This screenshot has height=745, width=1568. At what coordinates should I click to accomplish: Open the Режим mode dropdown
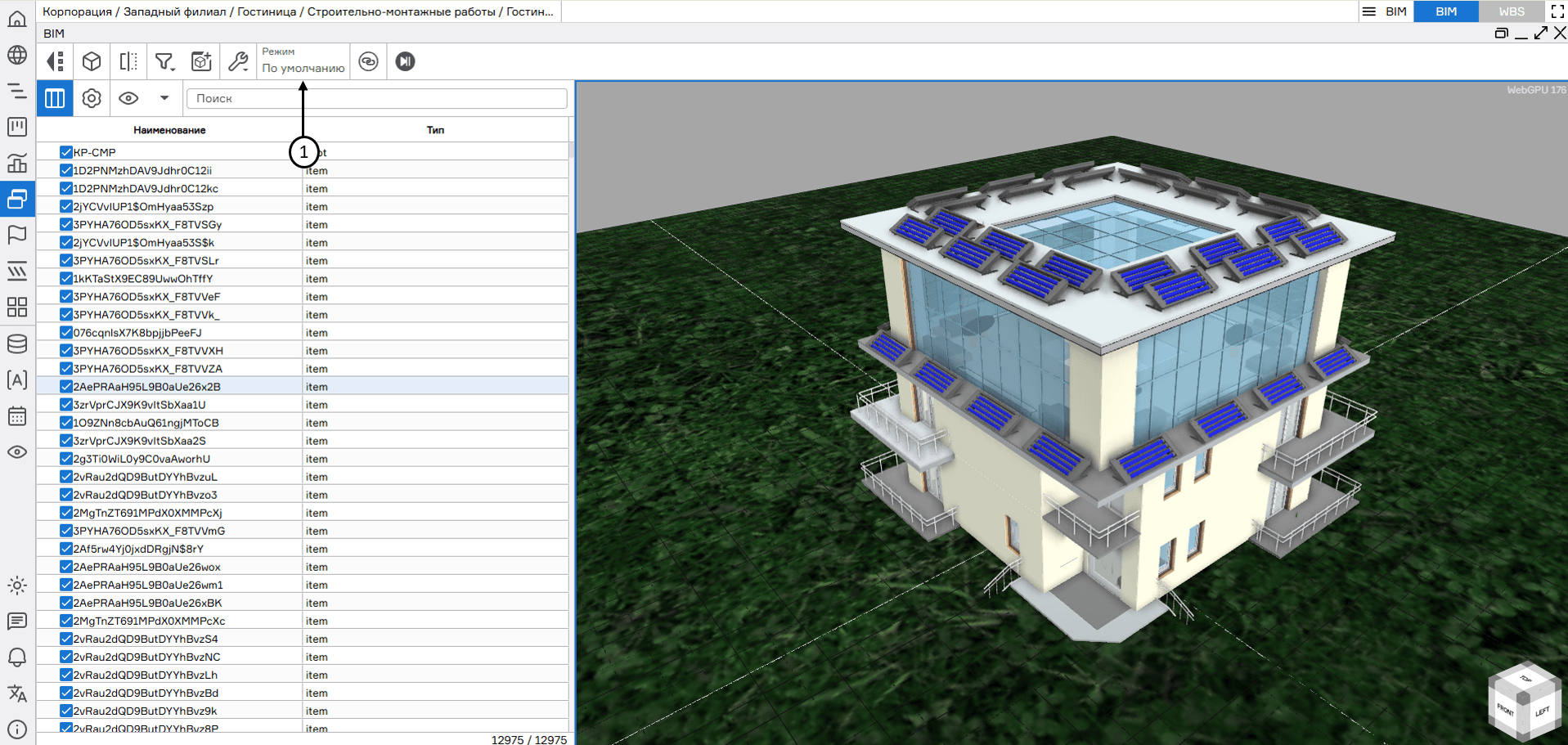(x=303, y=61)
